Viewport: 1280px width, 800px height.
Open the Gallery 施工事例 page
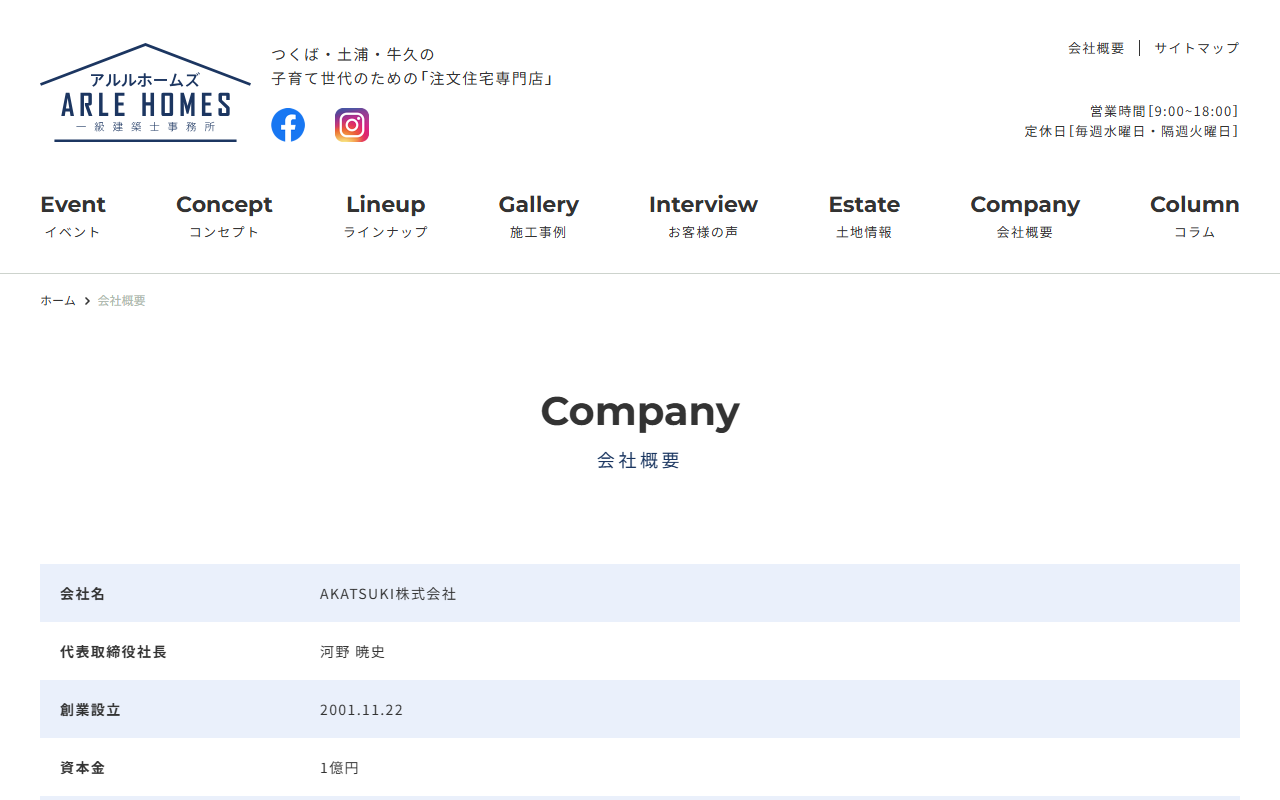point(539,216)
